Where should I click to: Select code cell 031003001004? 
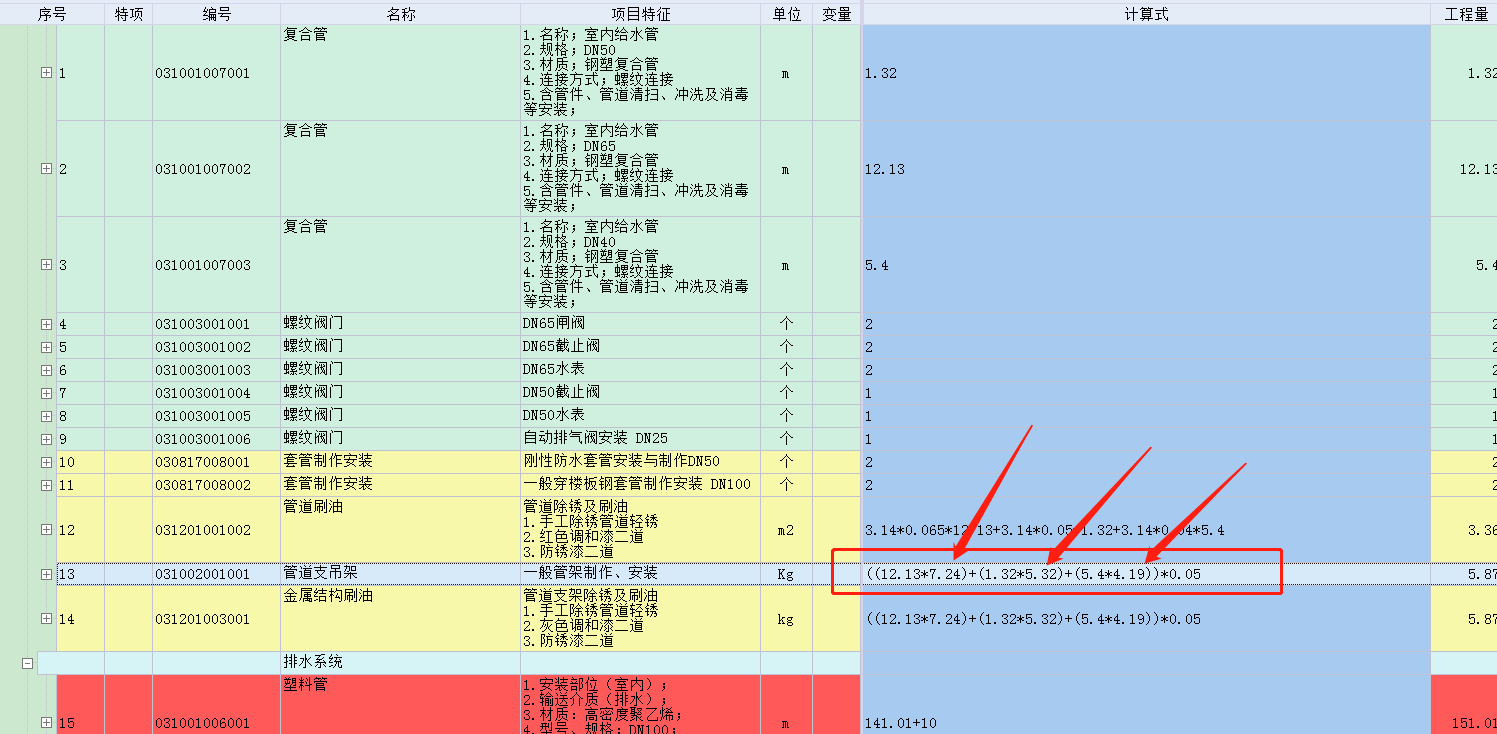click(x=216, y=393)
